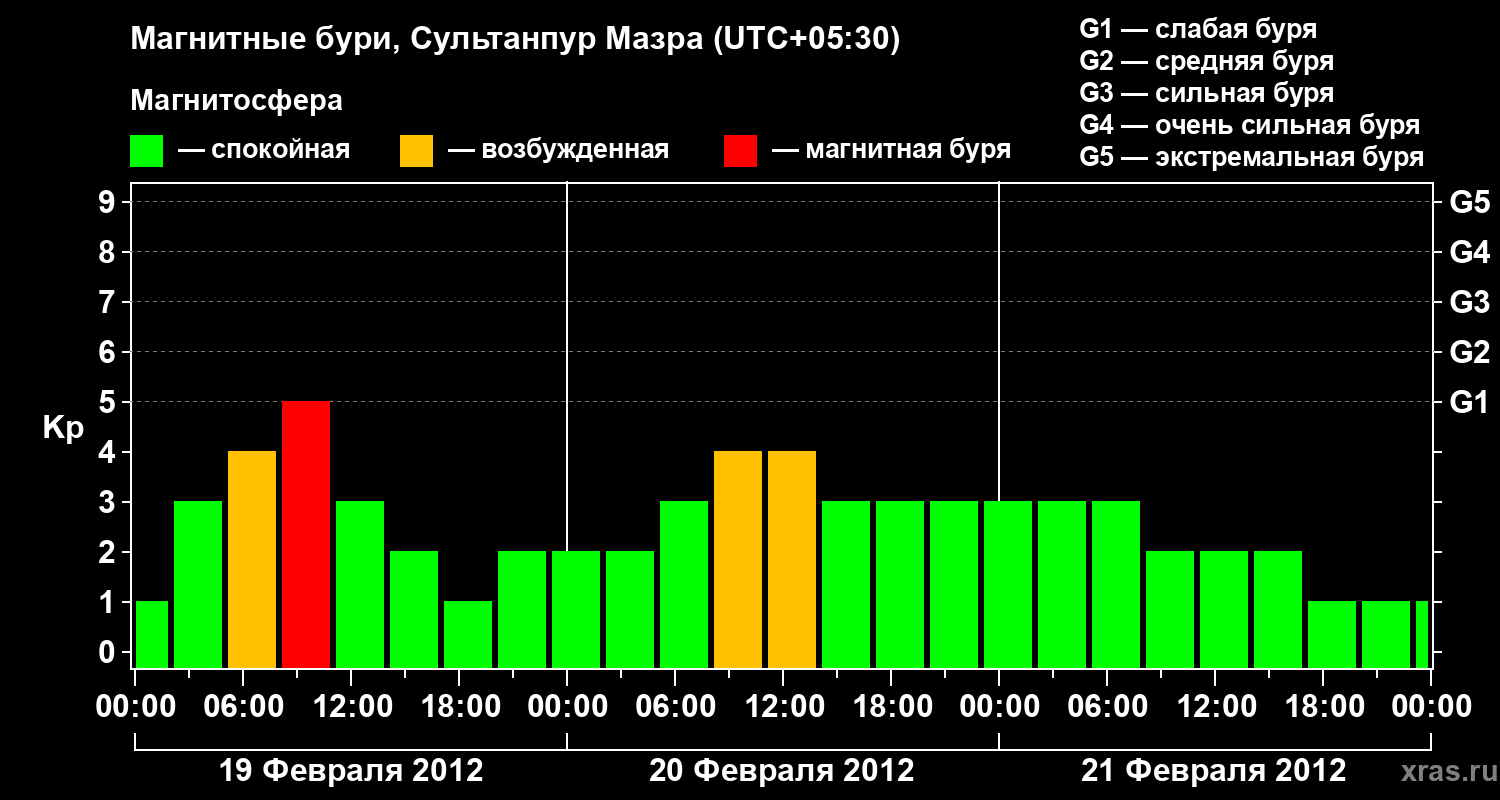This screenshot has width=1500, height=800.
Task: Click the 'G4 — очень сильная буря' legend line
Action: (1250, 125)
